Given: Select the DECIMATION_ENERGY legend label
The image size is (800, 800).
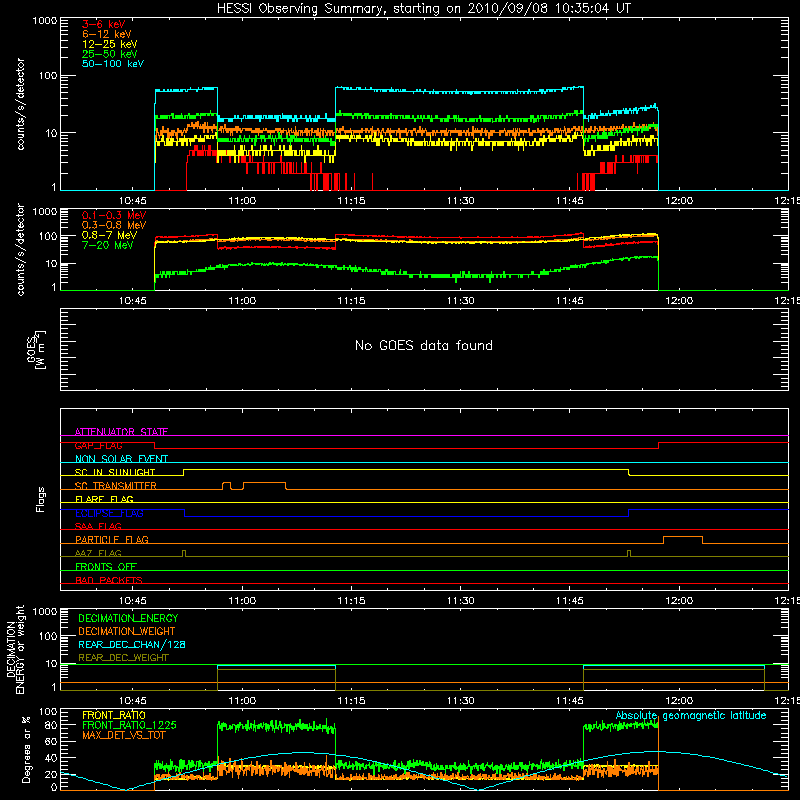Looking at the screenshot, I should point(128,618).
